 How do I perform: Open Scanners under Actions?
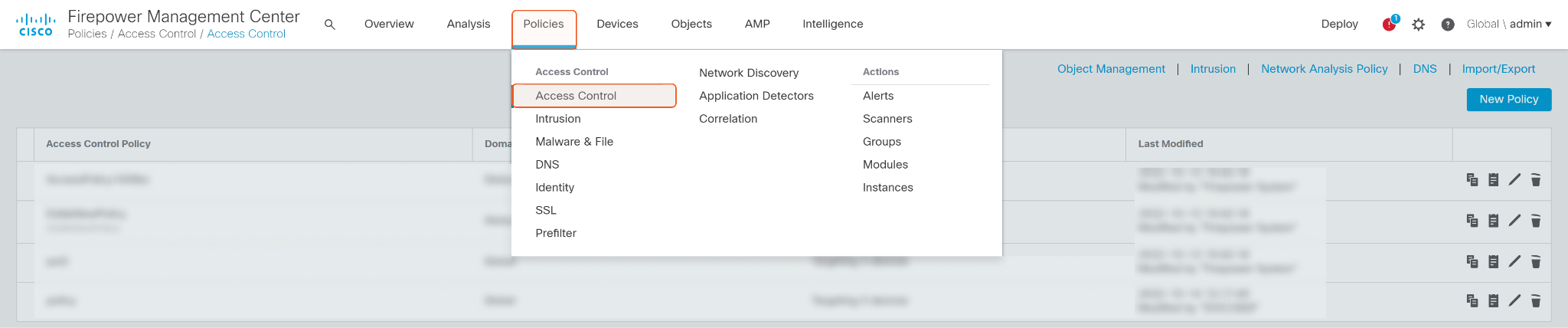(887, 119)
